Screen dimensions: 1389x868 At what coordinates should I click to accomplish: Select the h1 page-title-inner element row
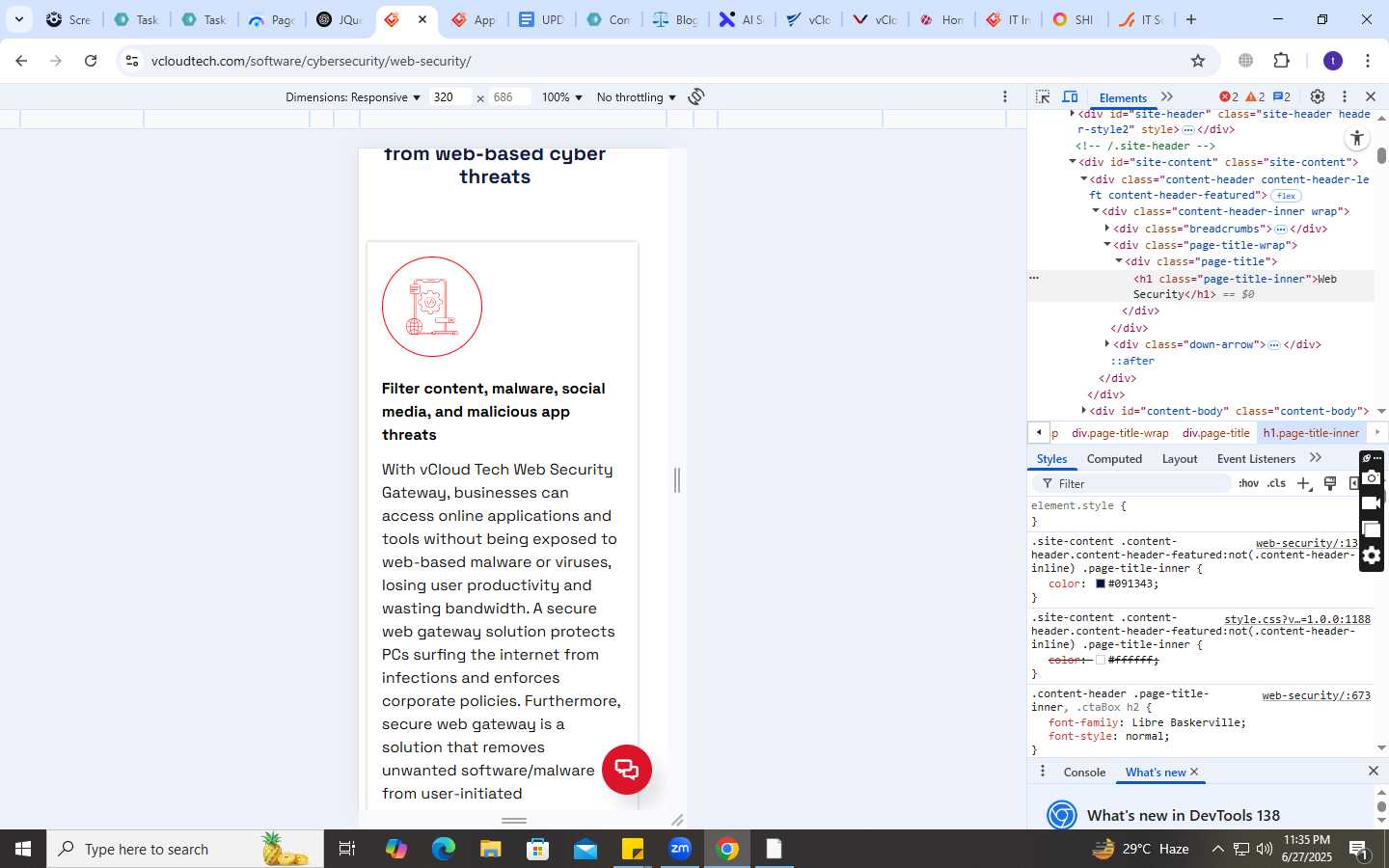(1201, 286)
